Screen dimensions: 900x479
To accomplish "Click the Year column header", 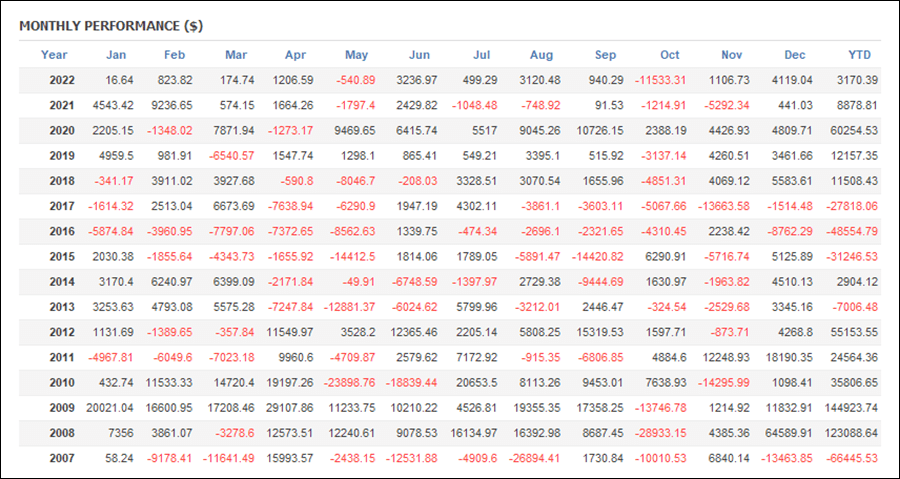I will 54,55.
